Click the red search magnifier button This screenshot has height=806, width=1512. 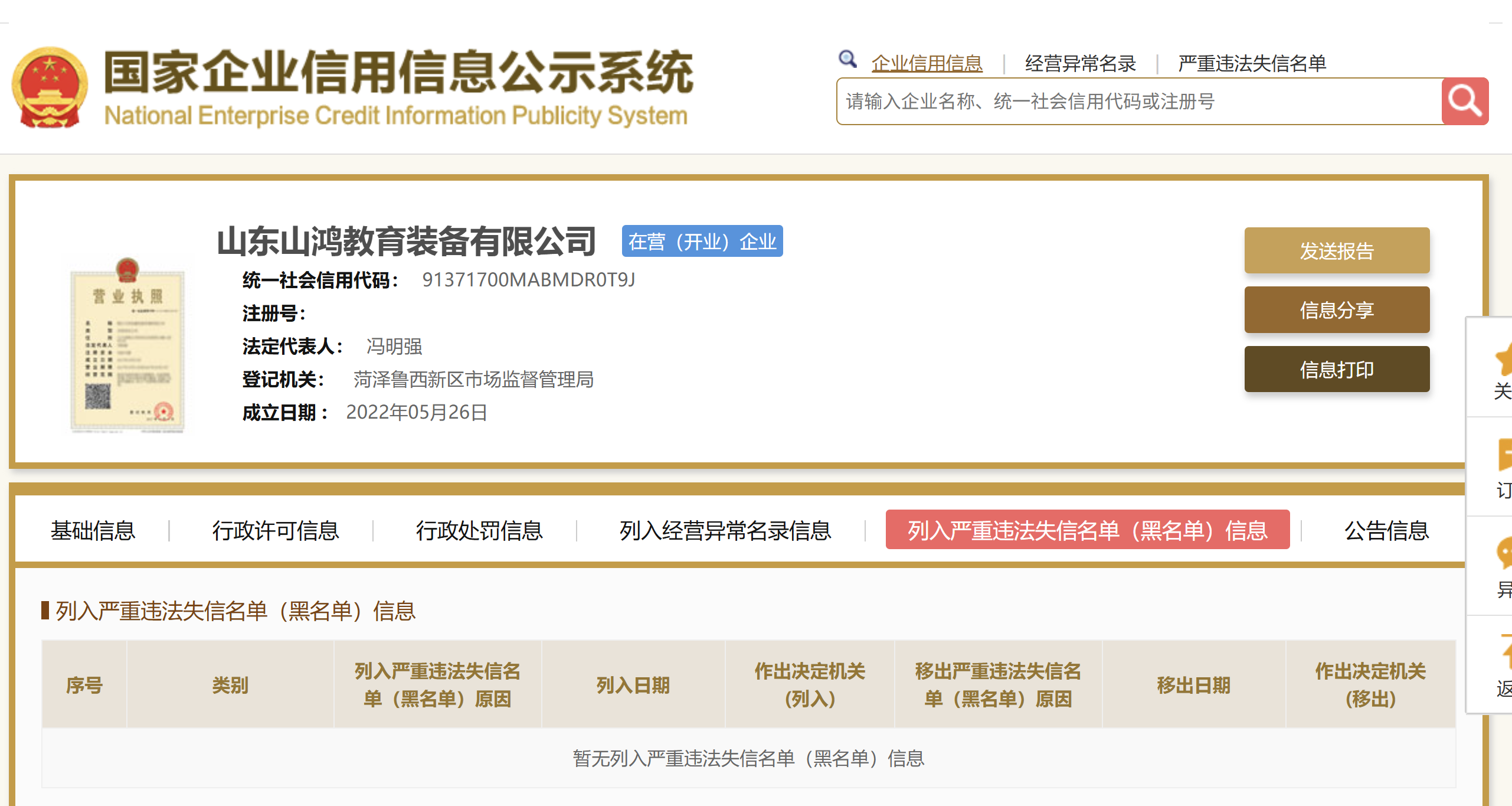click(1464, 101)
